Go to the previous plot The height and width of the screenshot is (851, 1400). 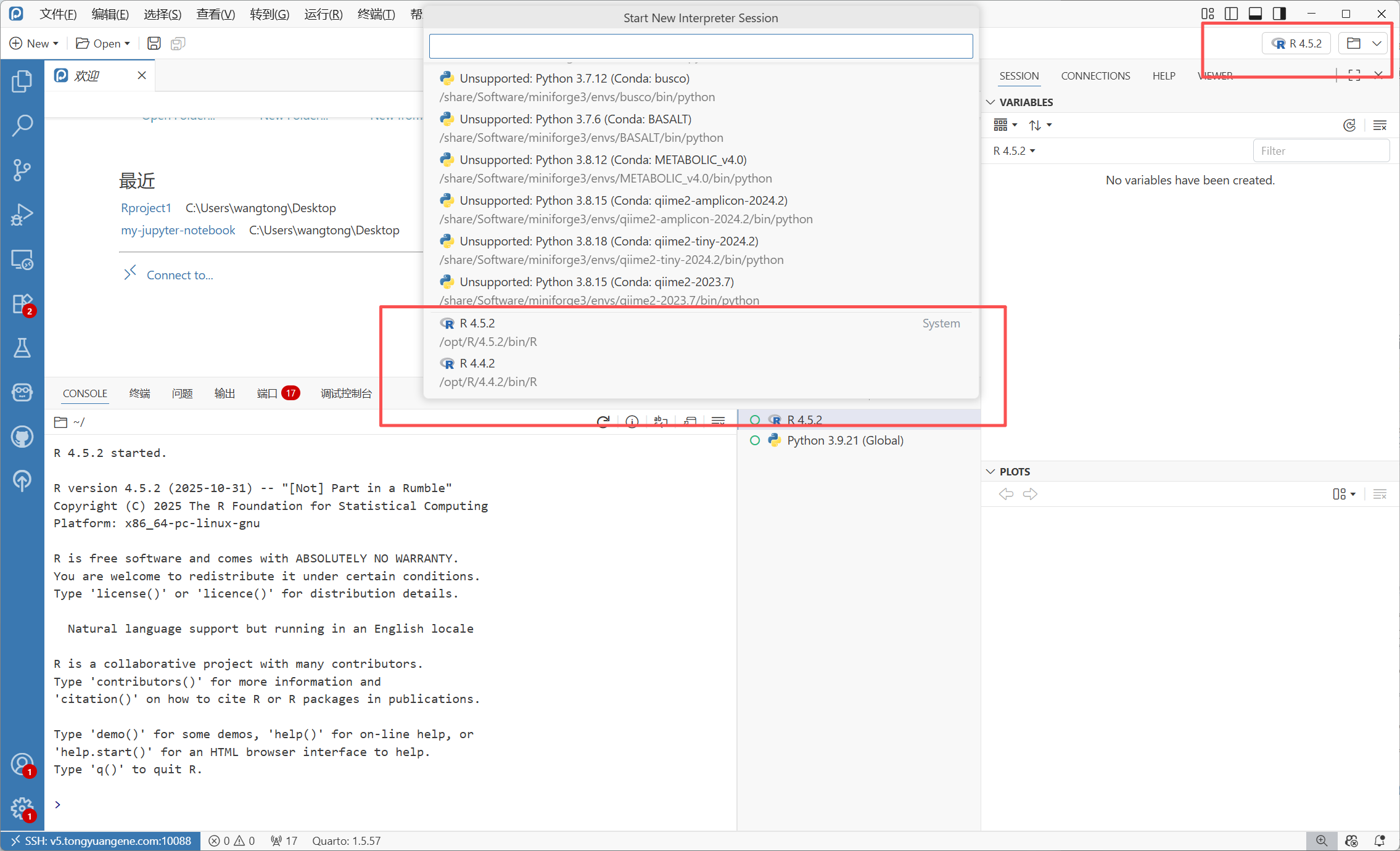click(1006, 494)
